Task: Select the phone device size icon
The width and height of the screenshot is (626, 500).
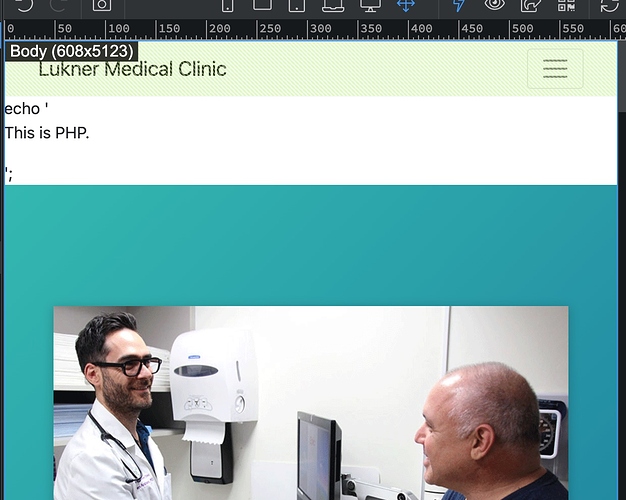Action: [228, 5]
